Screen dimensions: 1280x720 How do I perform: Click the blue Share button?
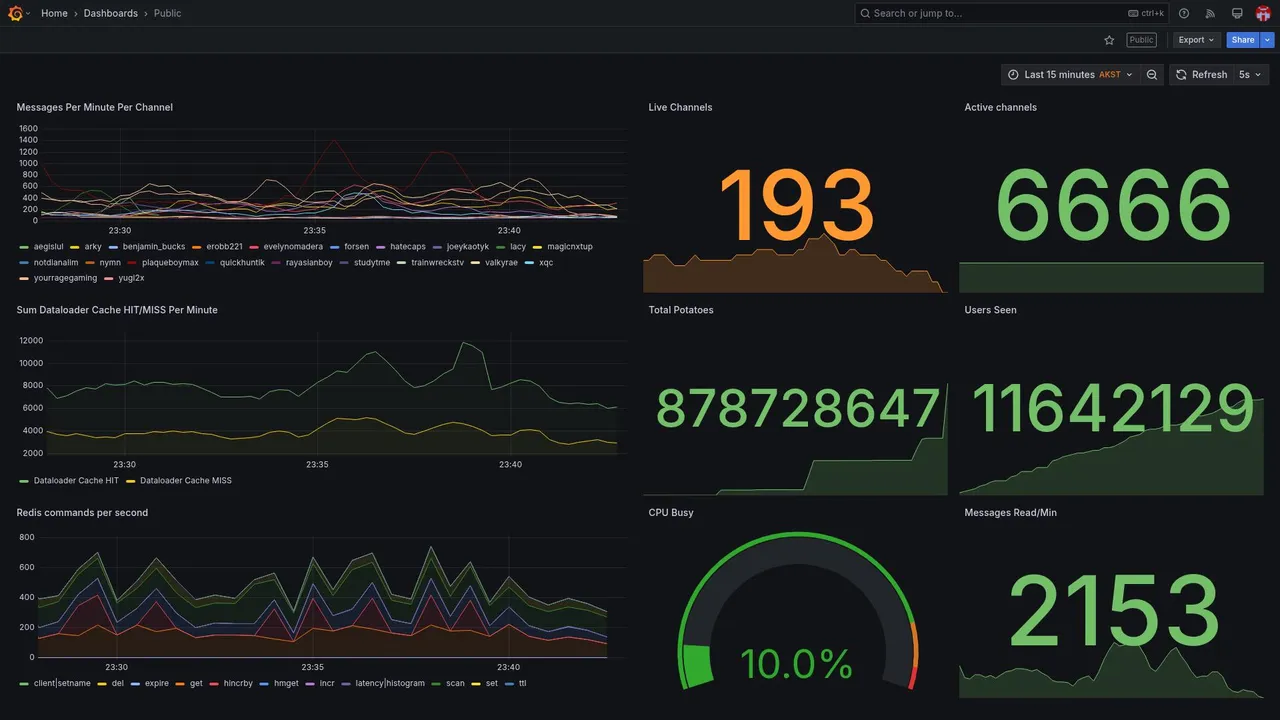(x=1243, y=40)
